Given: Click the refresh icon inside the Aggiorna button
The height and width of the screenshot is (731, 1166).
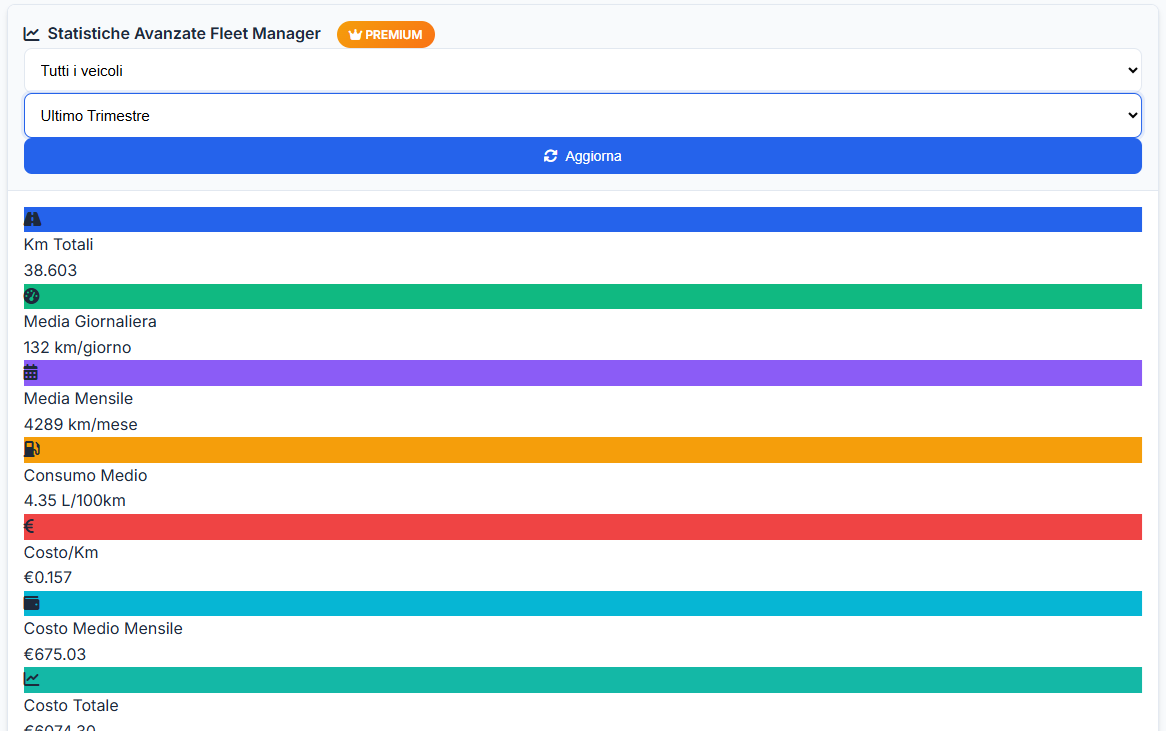Looking at the screenshot, I should click(x=549, y=156).
